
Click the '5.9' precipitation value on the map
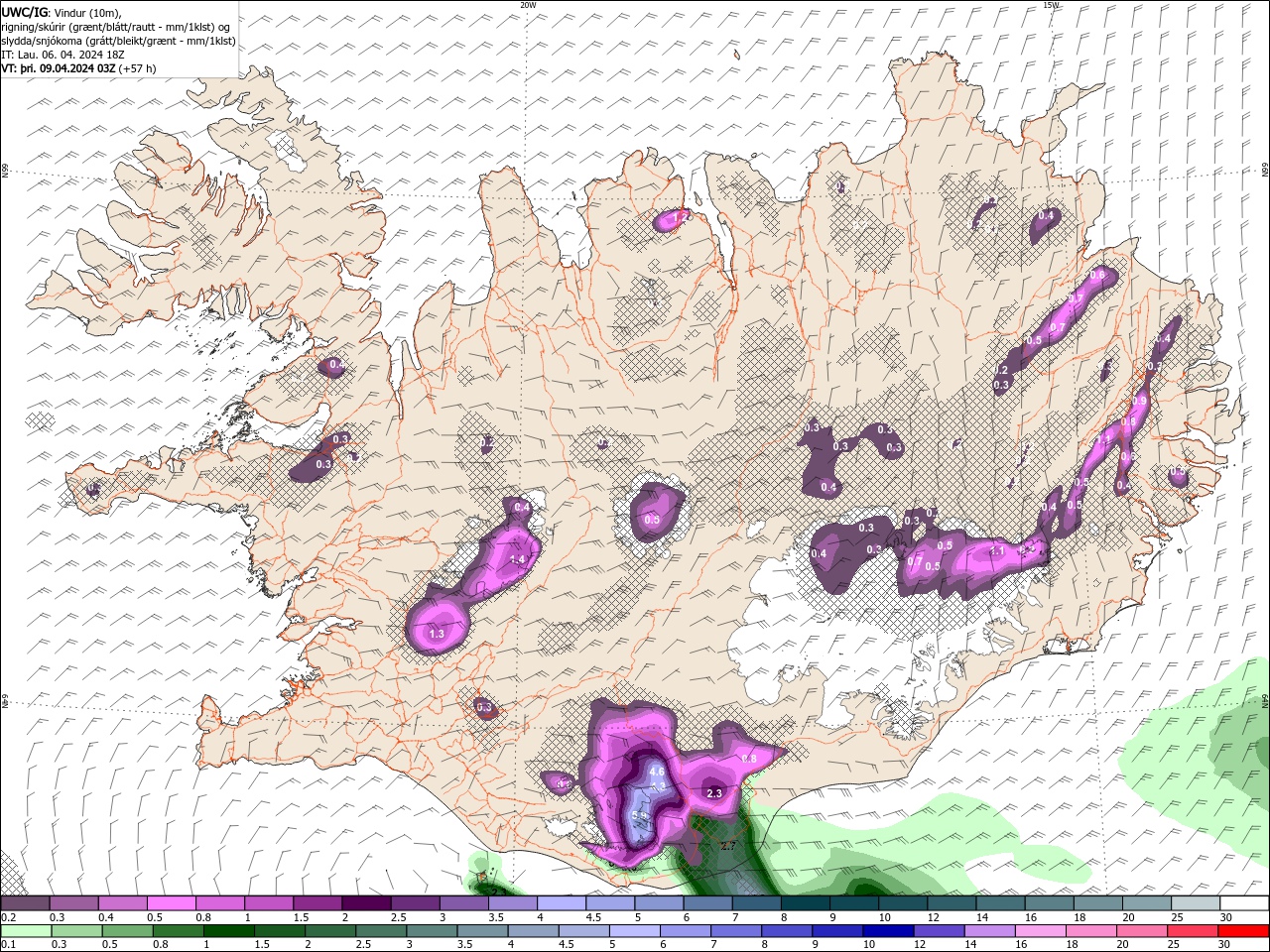639,816
